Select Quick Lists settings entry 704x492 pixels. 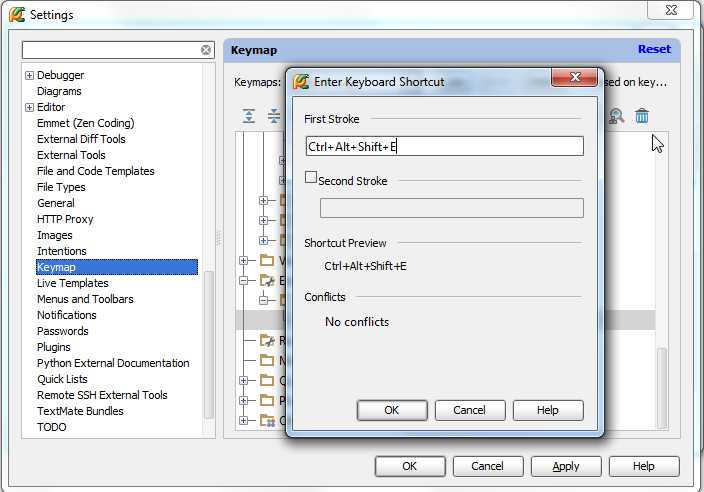(x=62, y=379)
